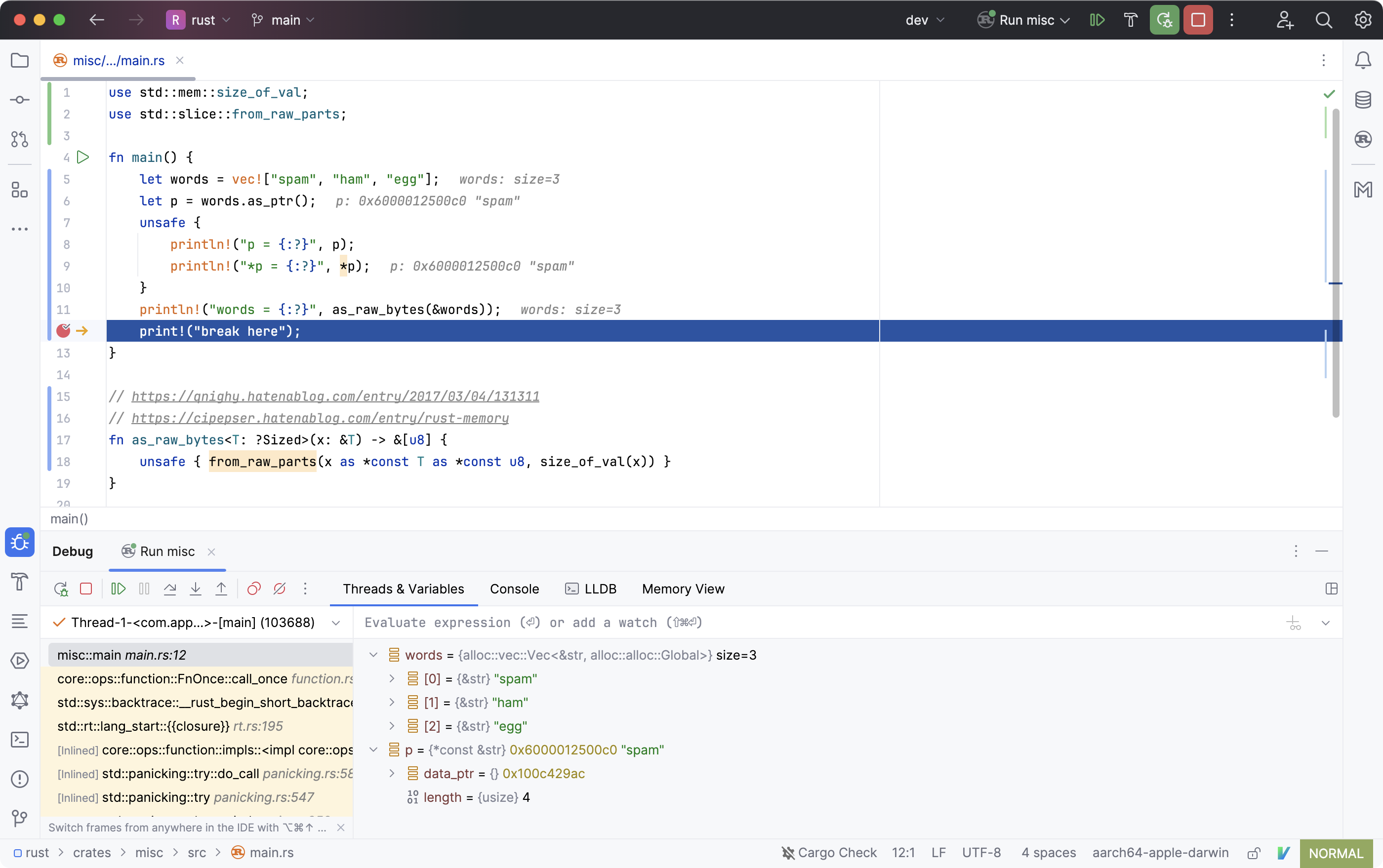1383x868 pixels.
Task: Open Run misc configuration dropdown
Action: (x=1023, y=20)
